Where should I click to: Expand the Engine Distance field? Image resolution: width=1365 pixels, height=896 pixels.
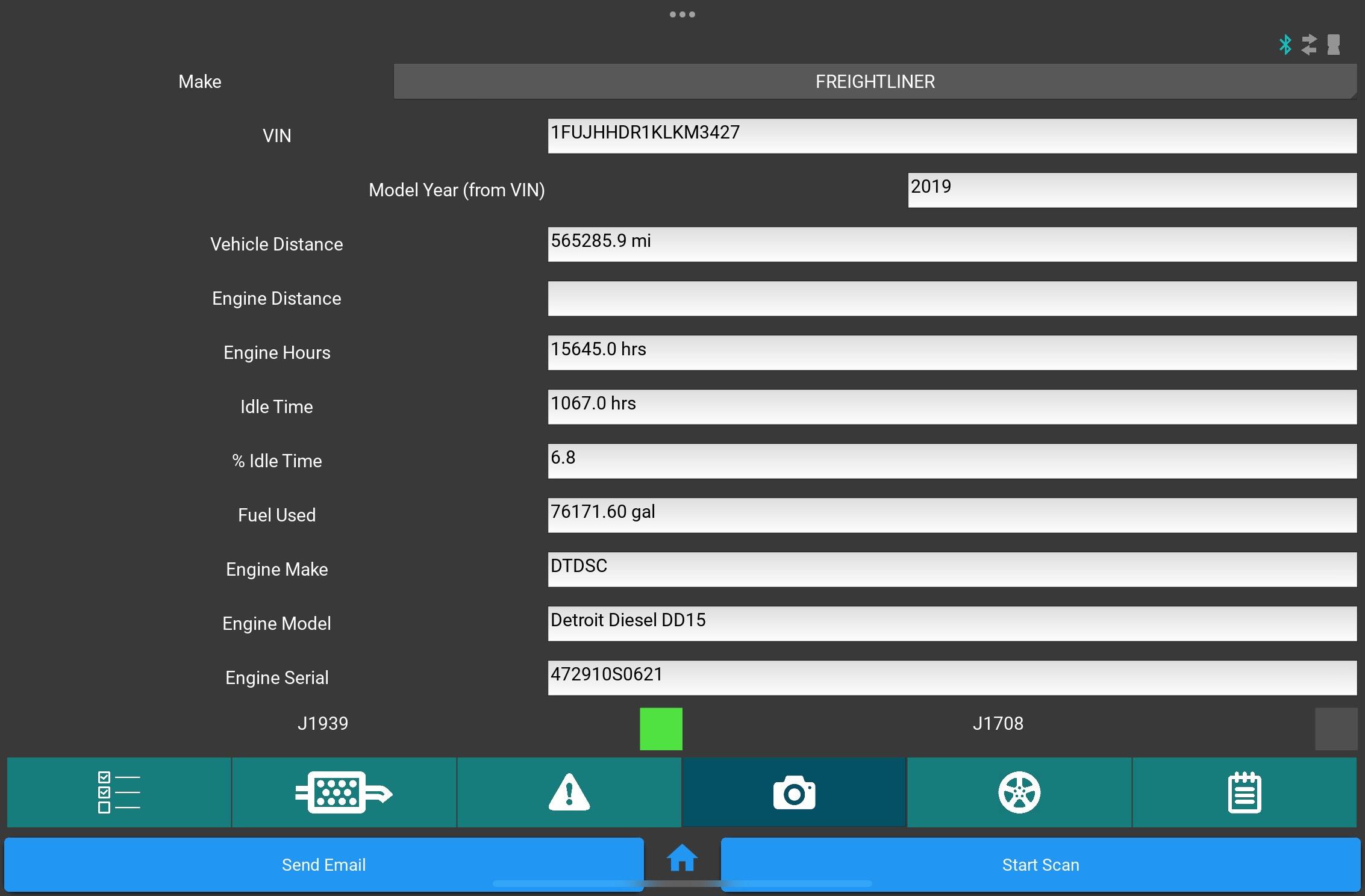pyautogui.click(x=950, y=298)
